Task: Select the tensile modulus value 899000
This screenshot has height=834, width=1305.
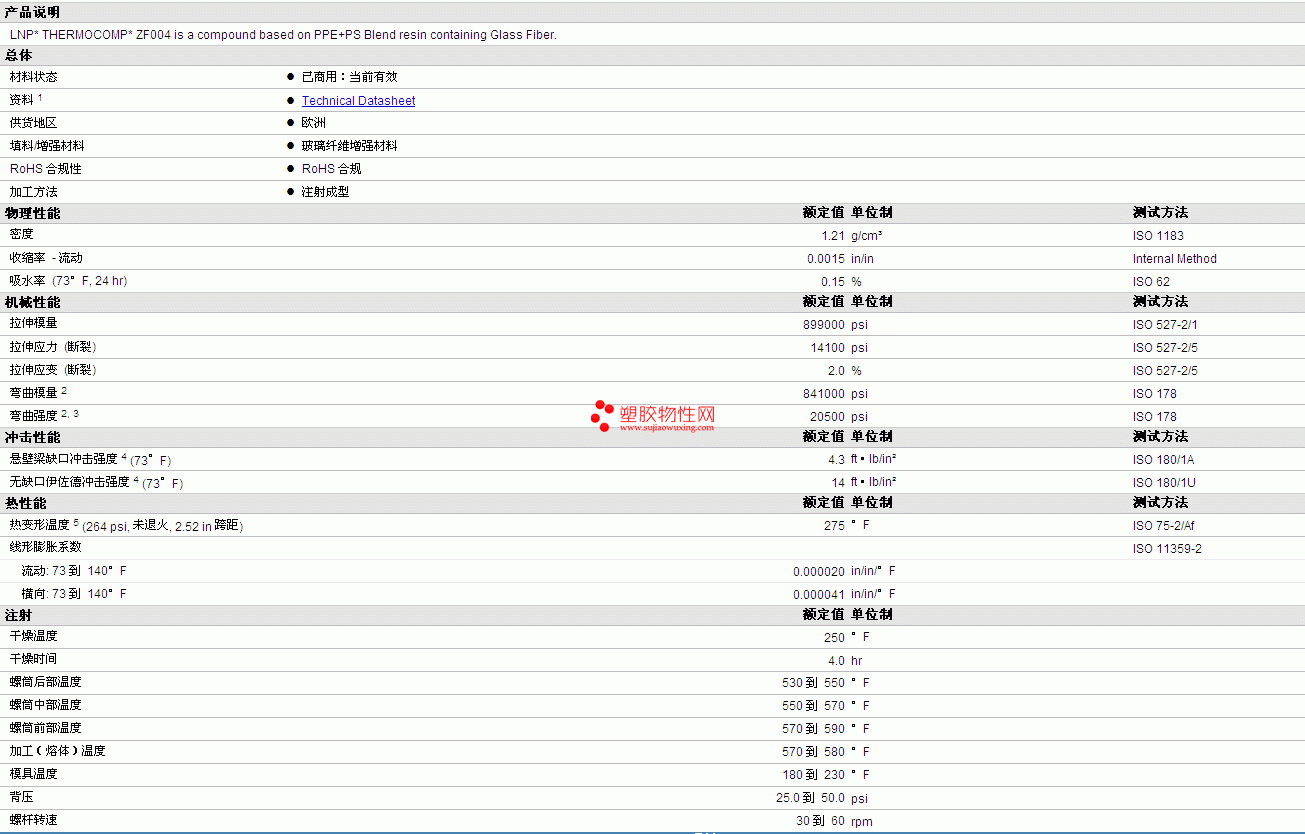Action: tap(824, 325)
